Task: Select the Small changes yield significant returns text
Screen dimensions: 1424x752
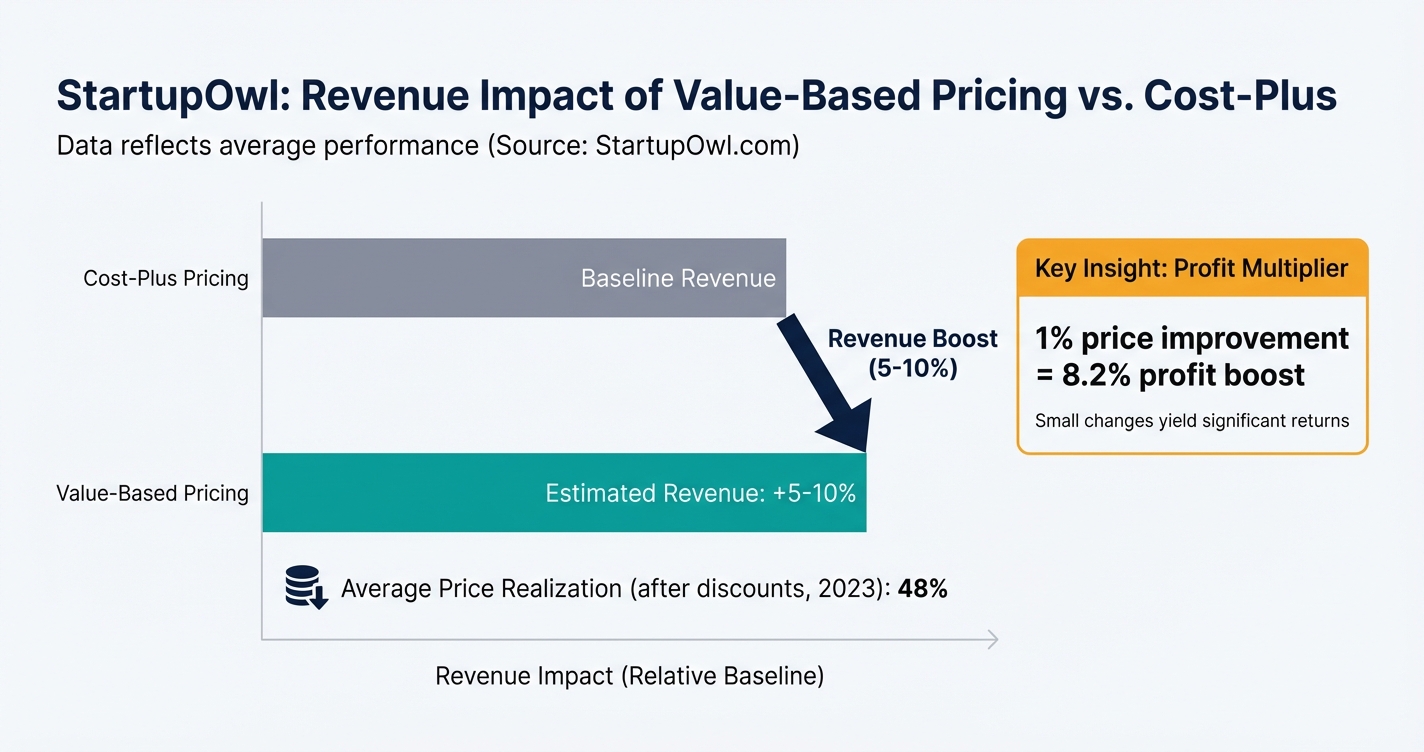Action: (1192, 420)
